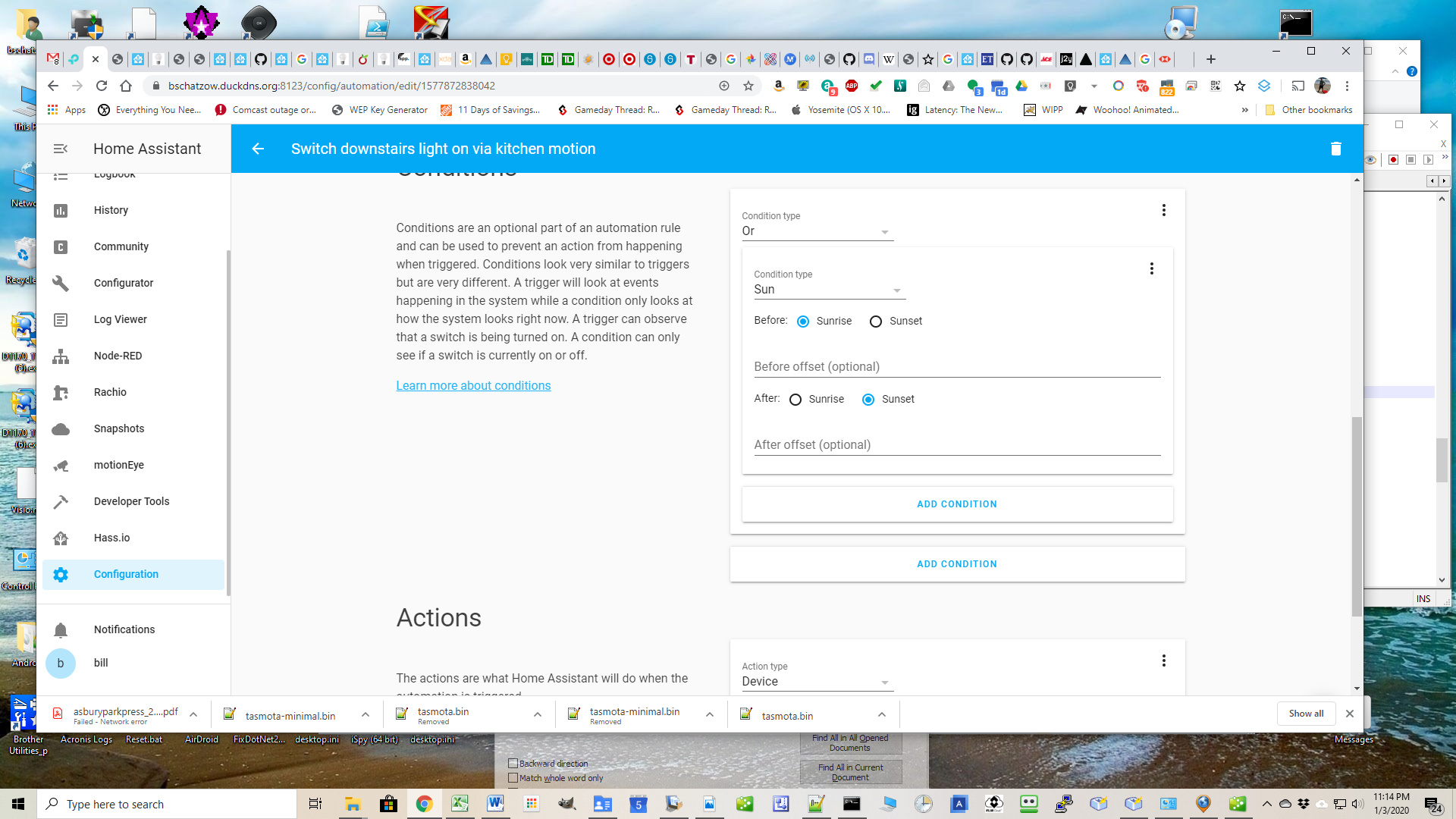Go back with header arrow
Screen dimensions: 1456x819
click(258, 149)
